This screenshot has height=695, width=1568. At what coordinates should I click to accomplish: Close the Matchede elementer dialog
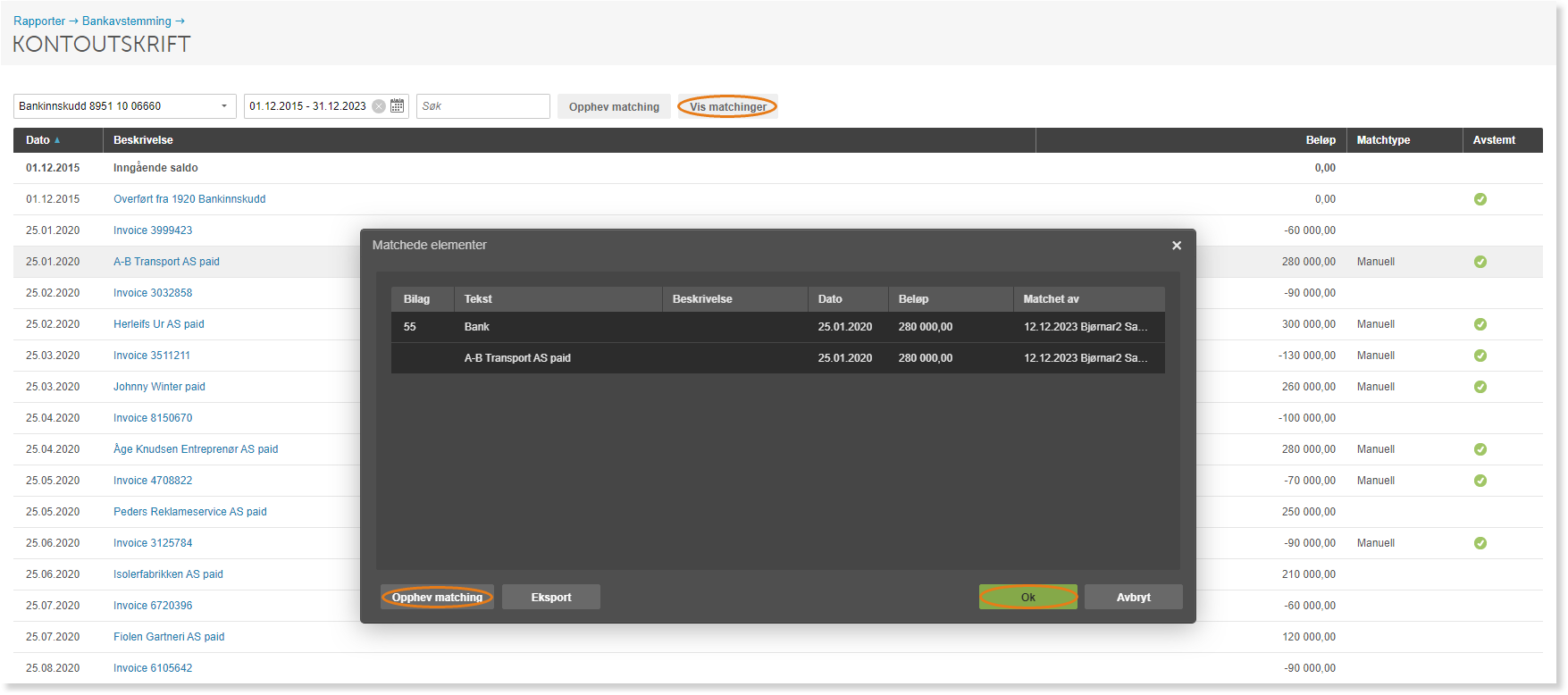[1177, 246]
